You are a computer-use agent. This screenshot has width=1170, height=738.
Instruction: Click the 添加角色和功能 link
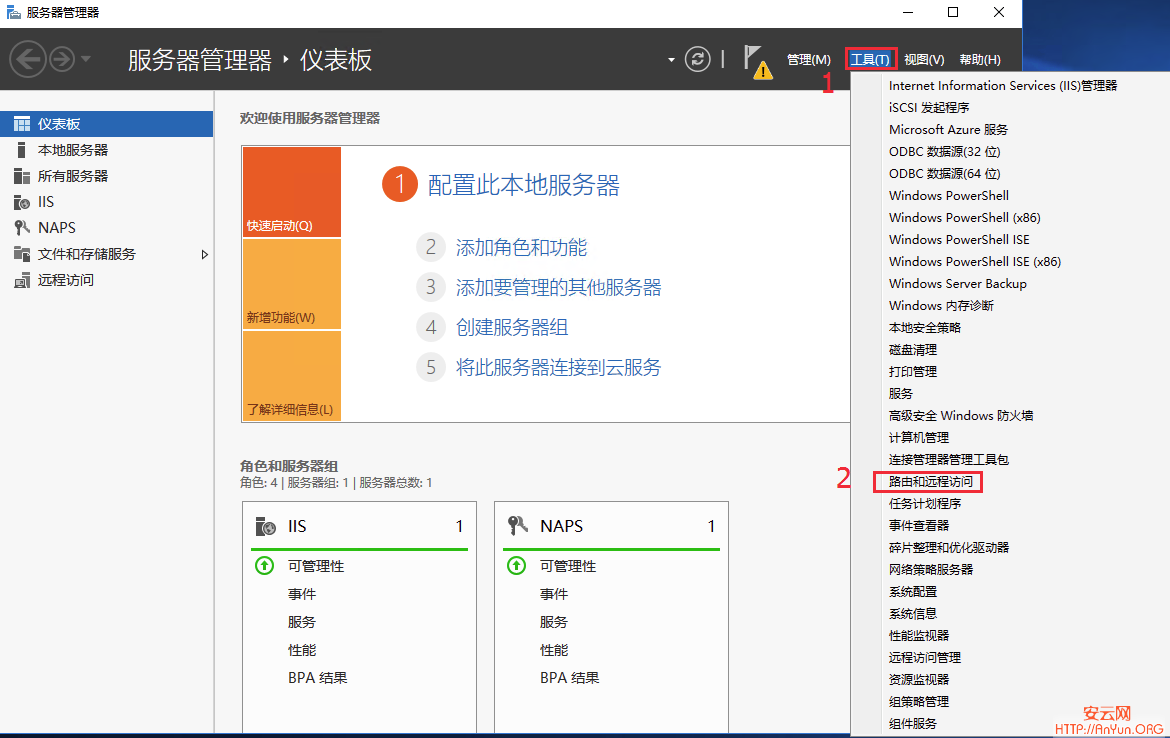[521, 248]
